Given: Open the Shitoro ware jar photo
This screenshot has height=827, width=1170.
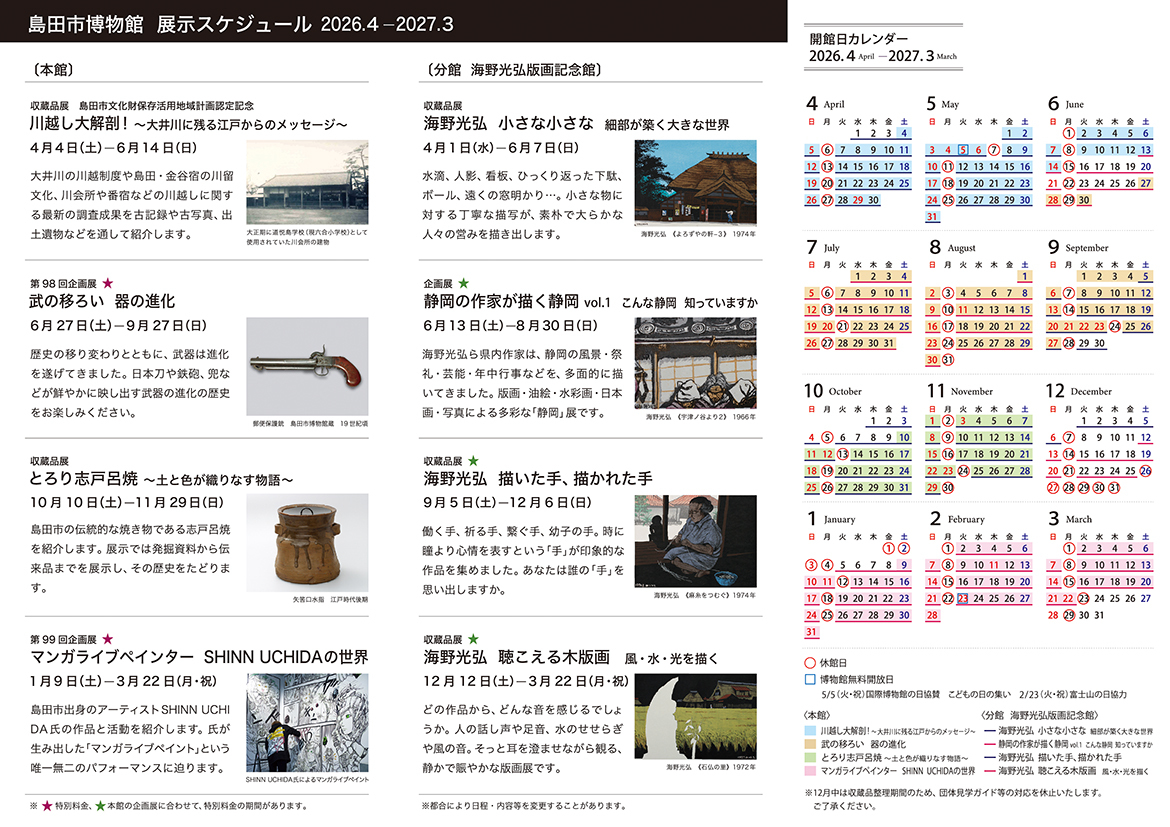Looking at the screenshot, I should pos(307,543).
